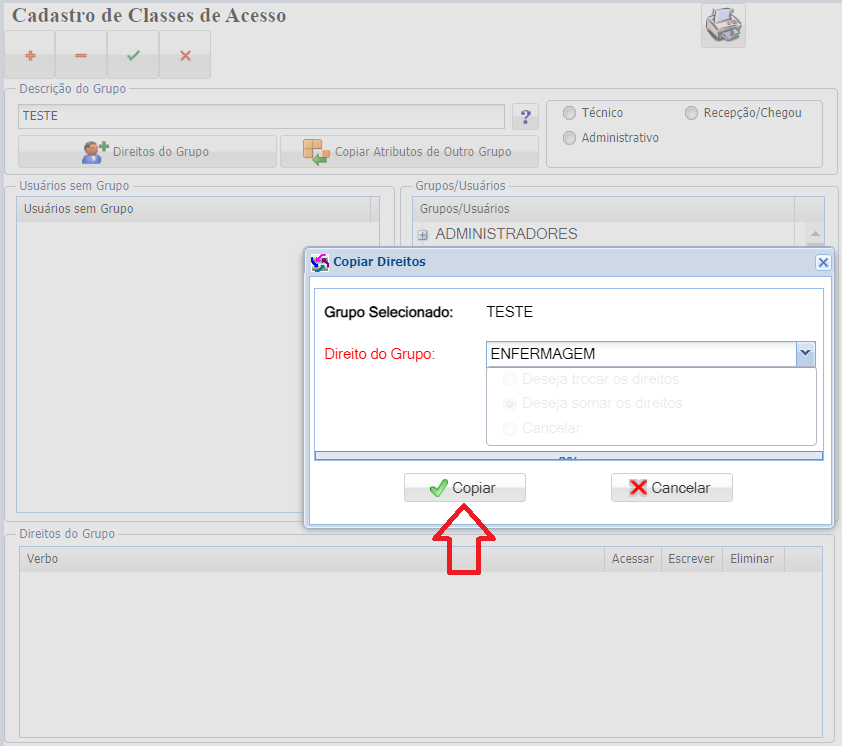Click the Copiar button

click(464, 488)
